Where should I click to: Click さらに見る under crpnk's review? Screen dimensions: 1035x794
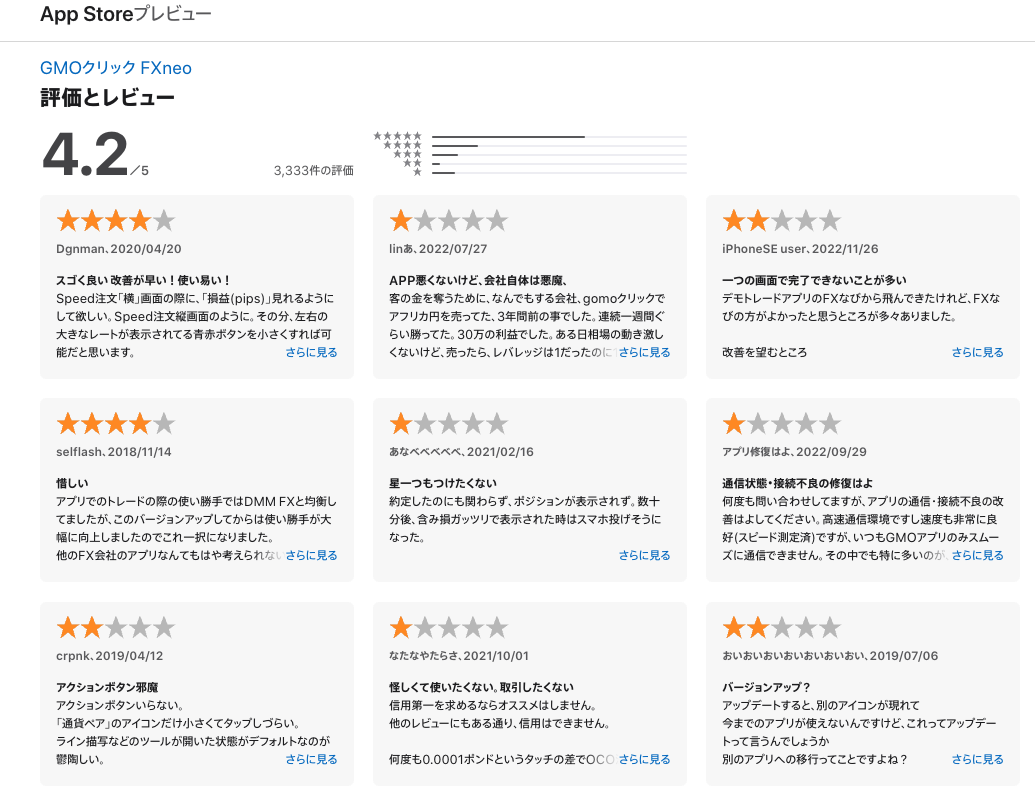[310, 759]
